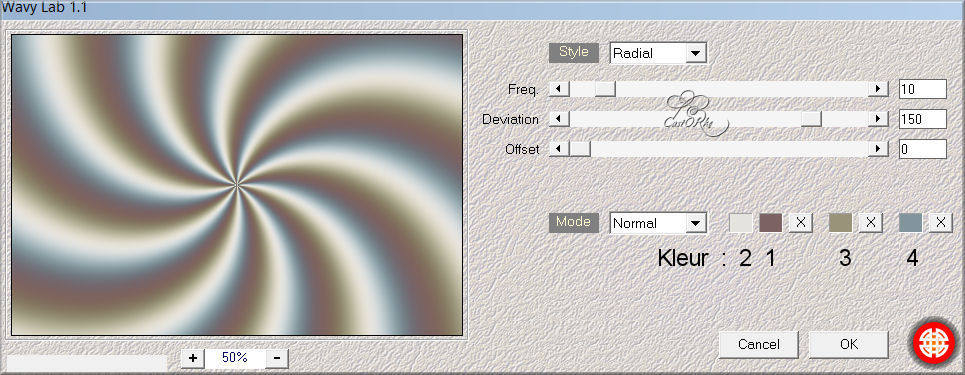Zoom in preview with plus button
The width and height of the screenshot is (965, 375).
coord(193,358)
